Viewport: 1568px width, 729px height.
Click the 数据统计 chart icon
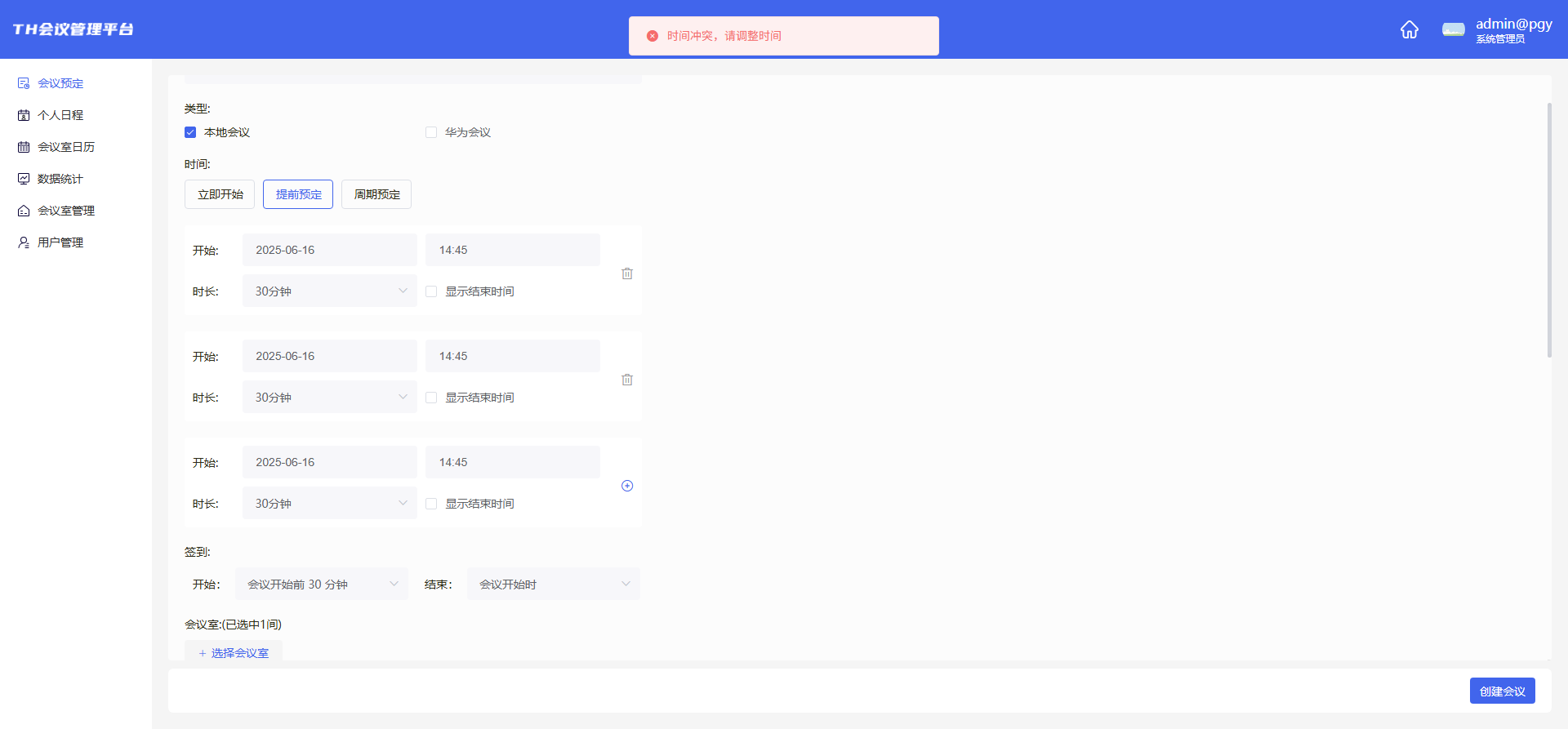coord(24,179)
